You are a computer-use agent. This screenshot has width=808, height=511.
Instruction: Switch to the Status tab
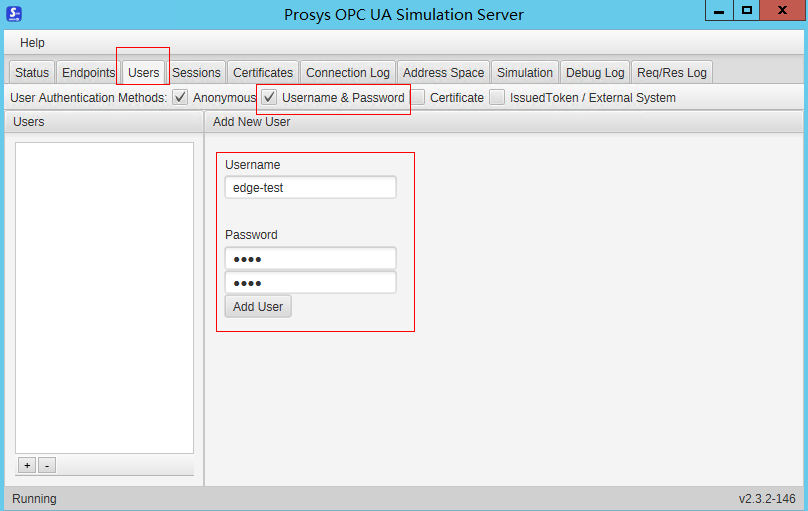32,73
